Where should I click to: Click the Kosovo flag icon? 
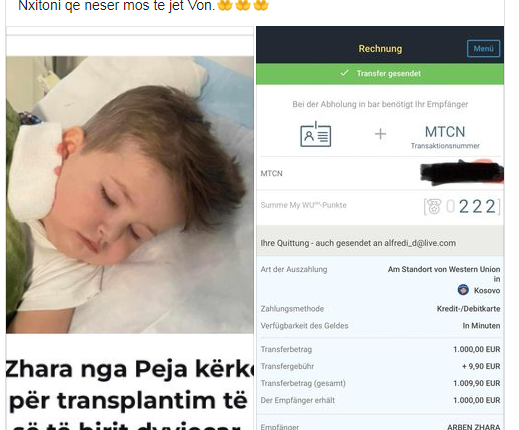463,290
